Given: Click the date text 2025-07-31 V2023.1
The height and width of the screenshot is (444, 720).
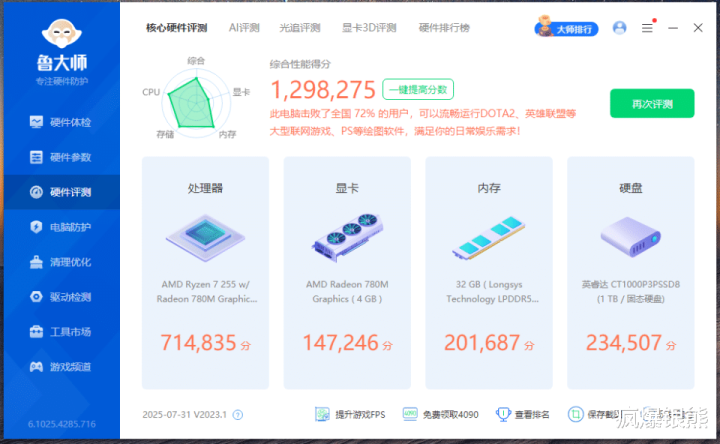Looking at the screenshot, I should point(185,415).
